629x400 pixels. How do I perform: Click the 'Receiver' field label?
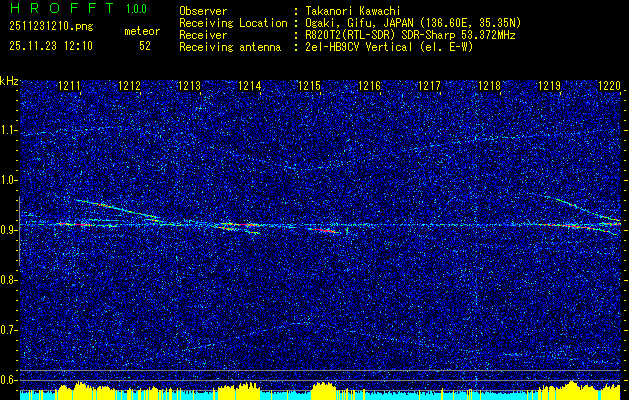[x=203, y=35]
